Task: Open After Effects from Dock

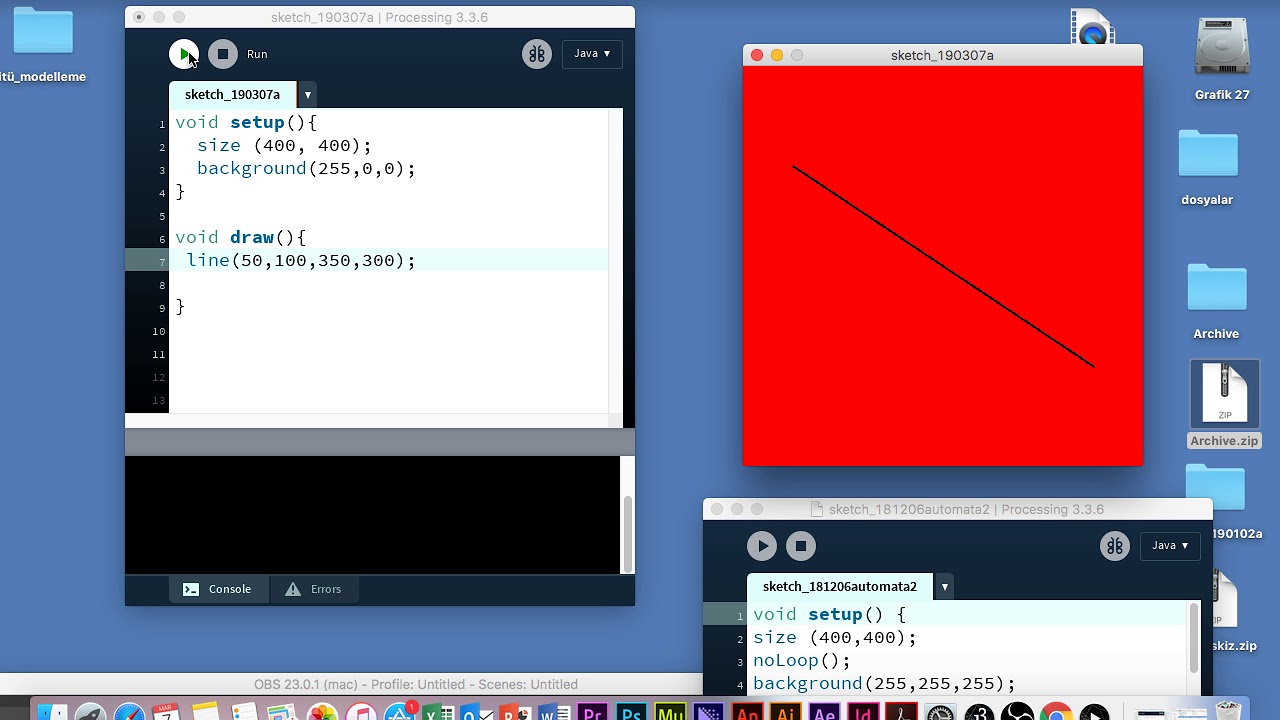Action: point(825,711)
